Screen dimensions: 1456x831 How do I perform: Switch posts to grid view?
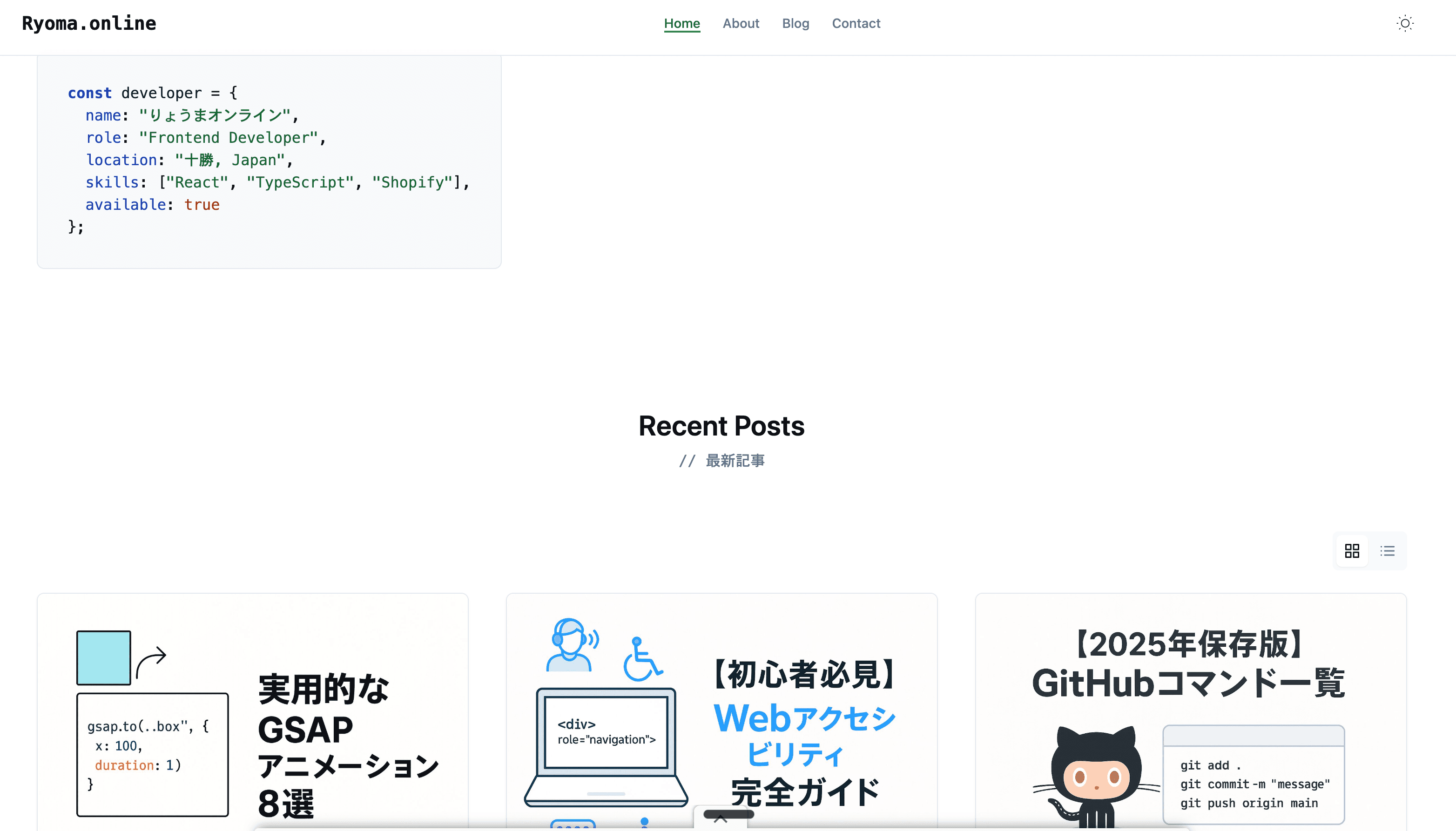[x=1352, y=551]
